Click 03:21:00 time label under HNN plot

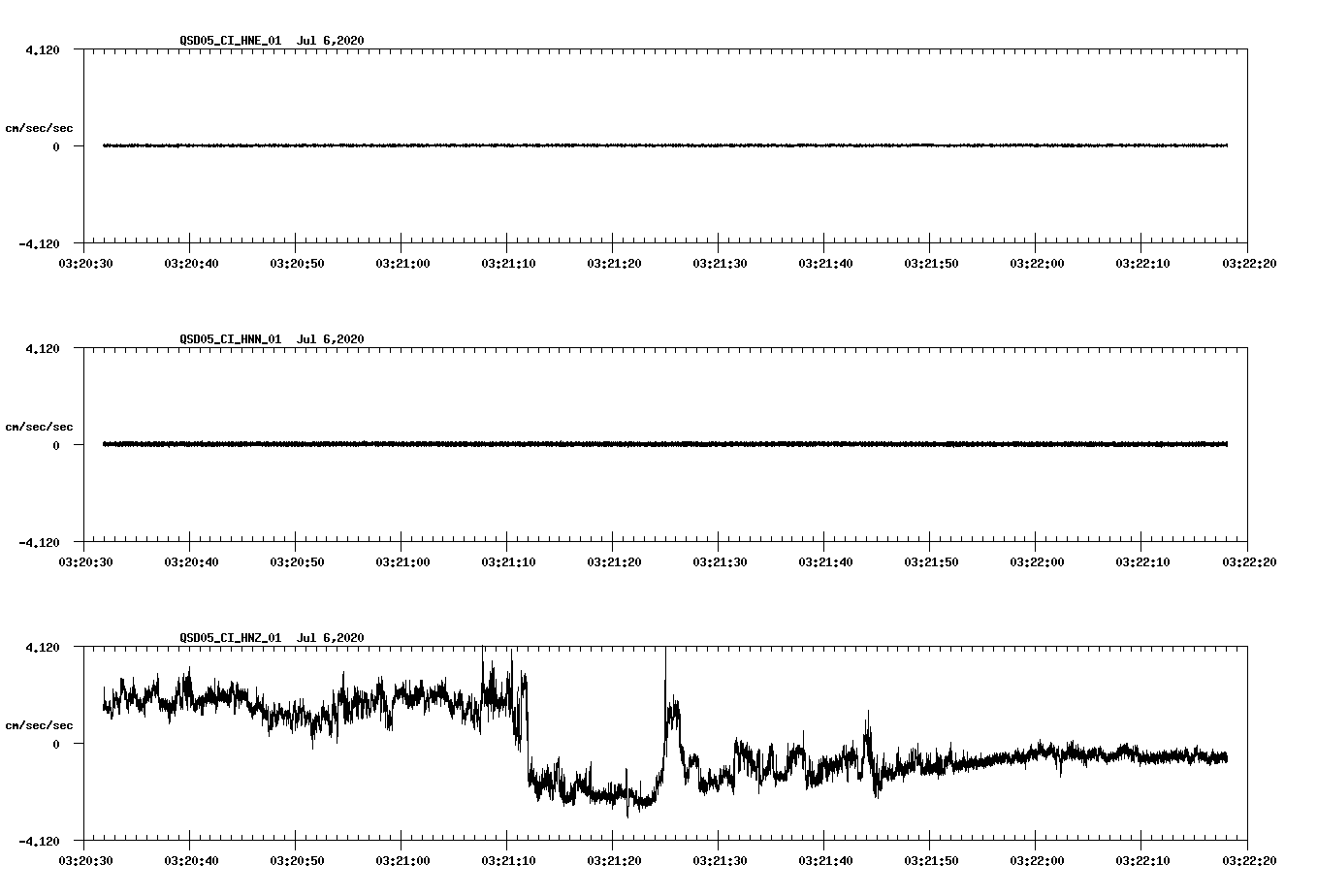[402, 561]
